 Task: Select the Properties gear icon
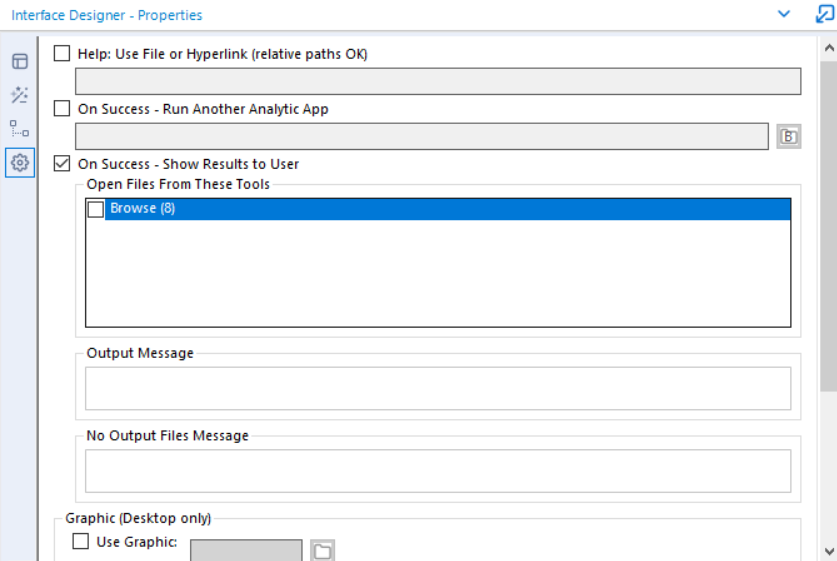point(19,162)
